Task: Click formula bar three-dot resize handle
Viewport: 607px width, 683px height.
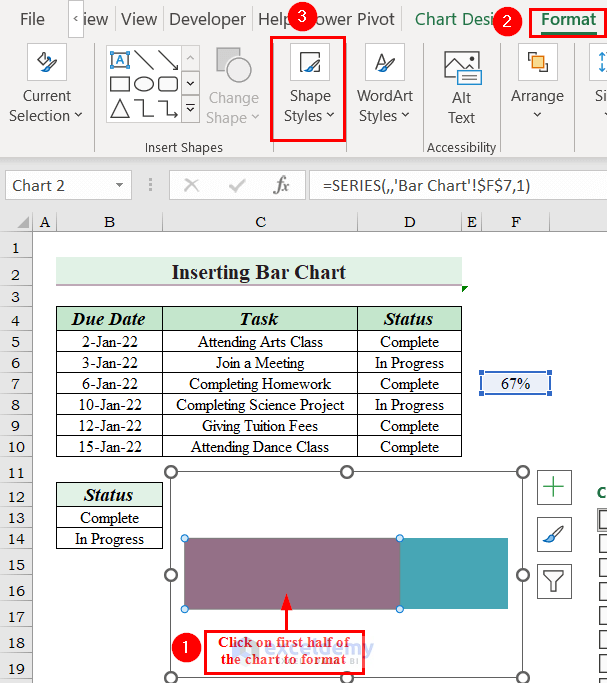Action: (x=150, y=185)
